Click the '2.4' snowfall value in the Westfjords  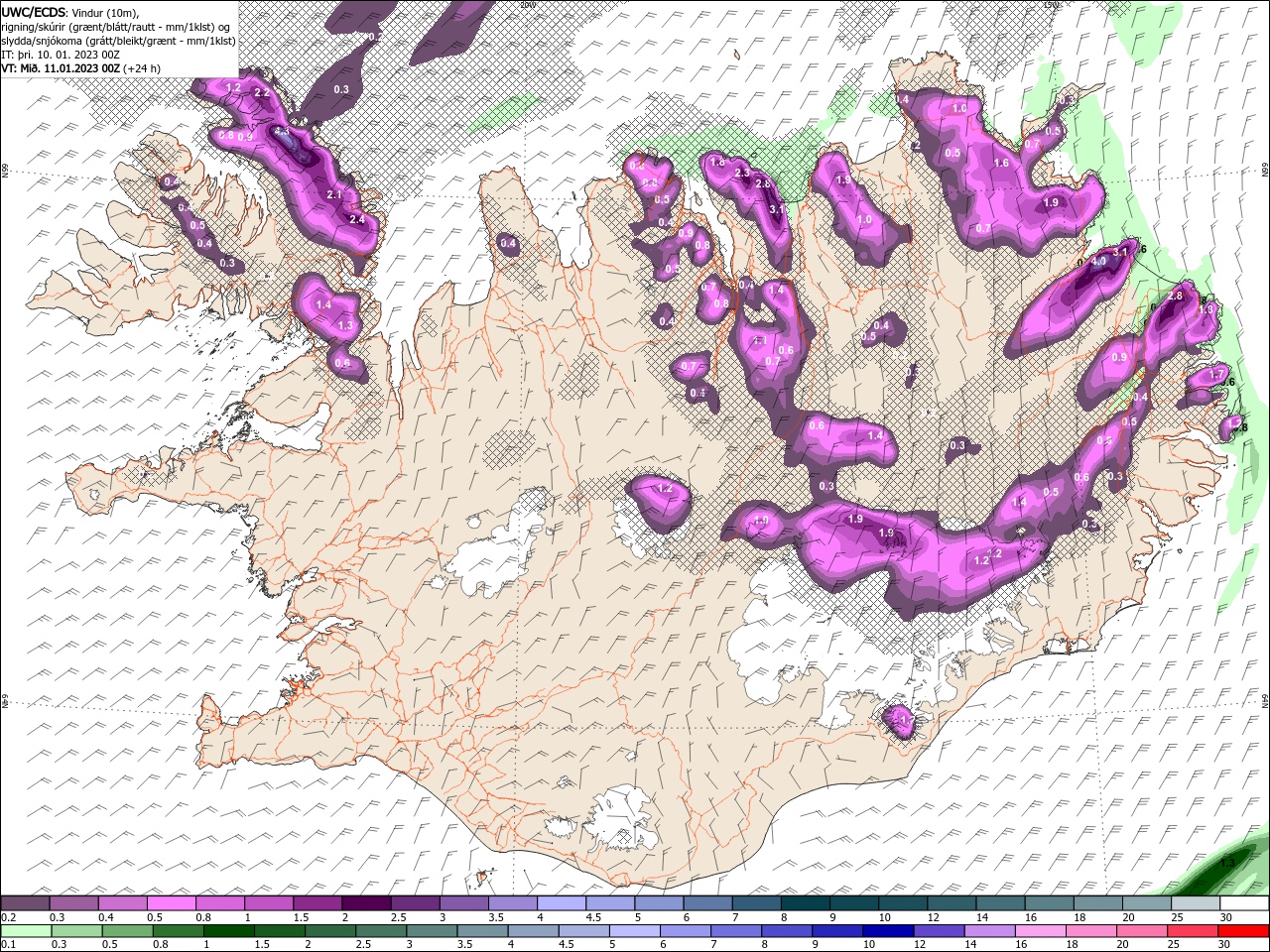[357, 219]
